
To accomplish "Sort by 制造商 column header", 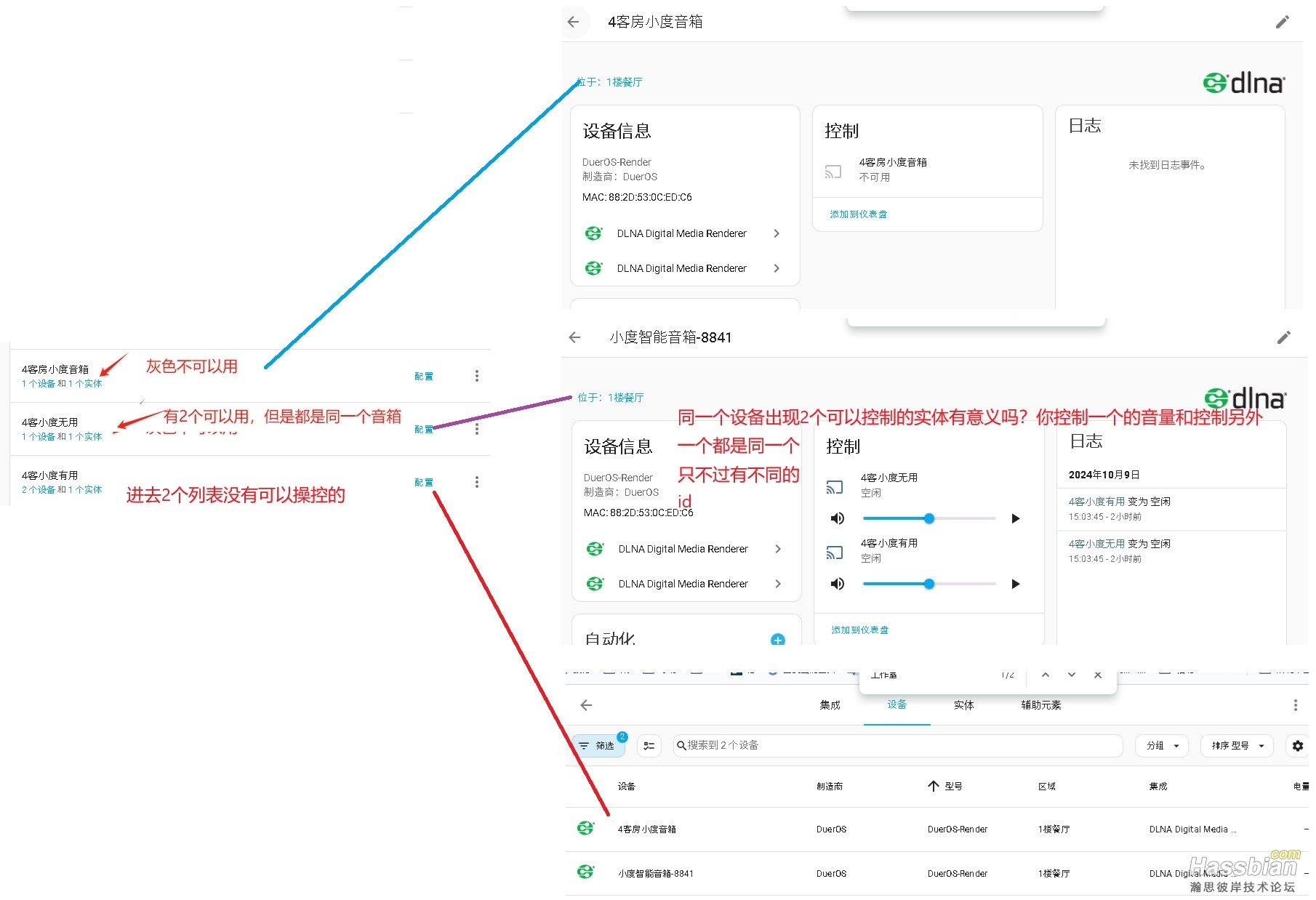I will [830, 787].
